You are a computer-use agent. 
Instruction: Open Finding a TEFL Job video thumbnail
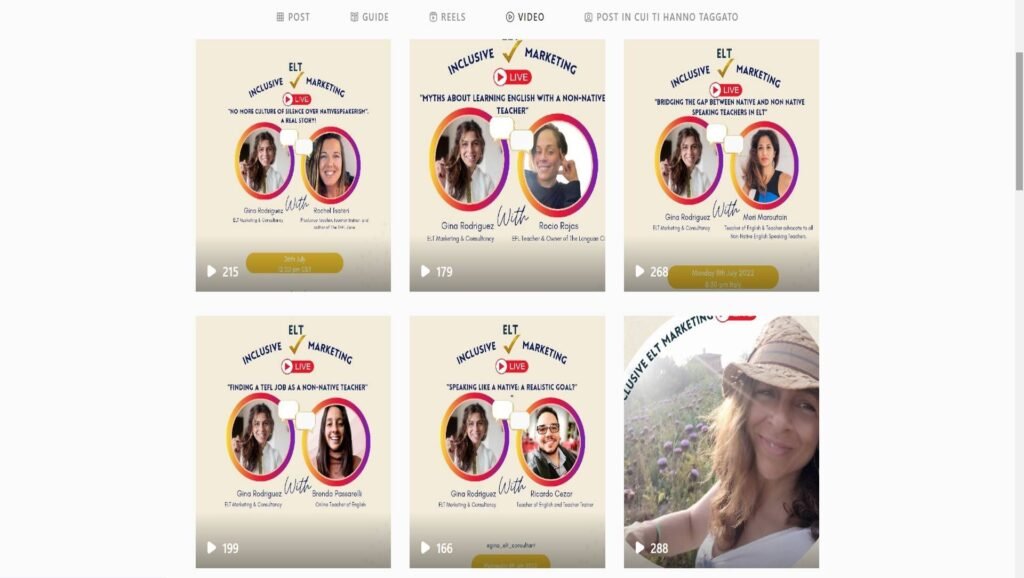pyautogui.click(x=293, y=442)
